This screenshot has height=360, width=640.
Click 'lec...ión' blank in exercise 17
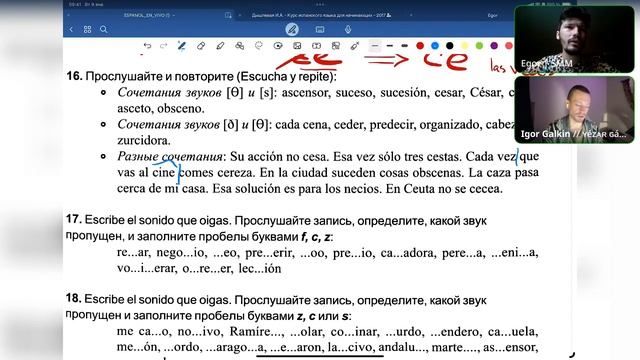coord(260,269)
